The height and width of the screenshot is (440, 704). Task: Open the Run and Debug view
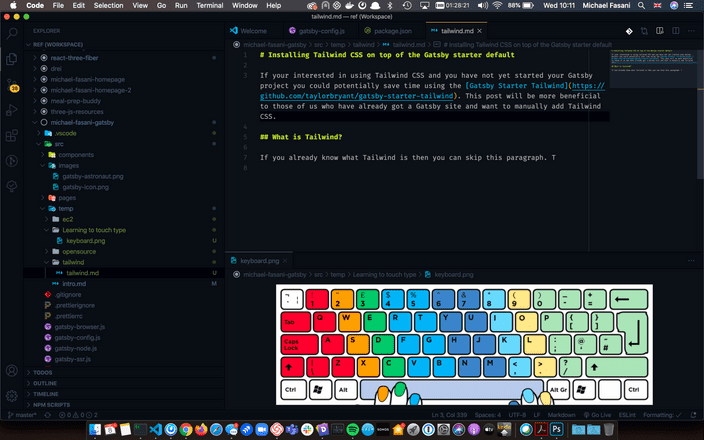tap(12, 110)
